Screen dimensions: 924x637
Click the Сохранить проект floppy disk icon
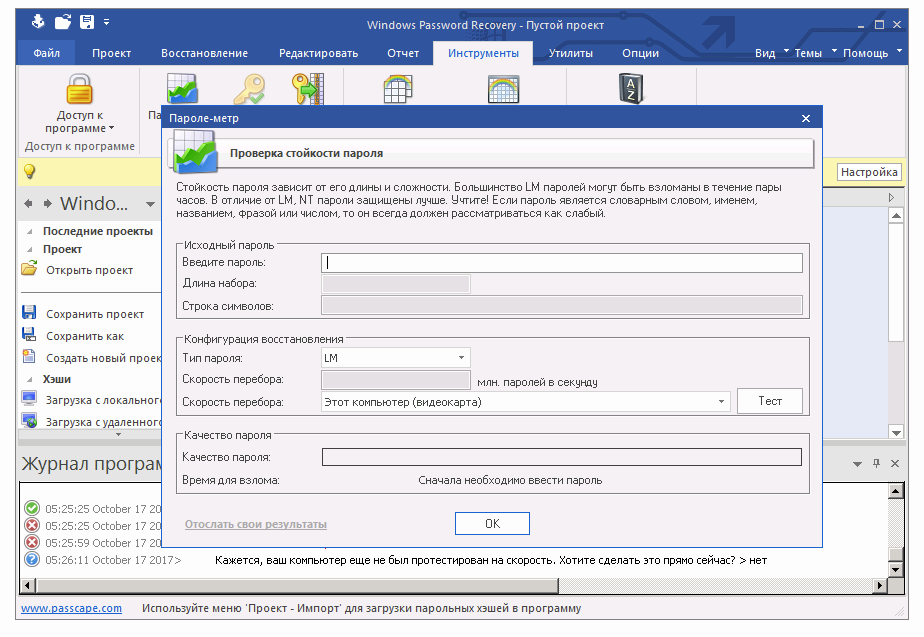[29, 312]
